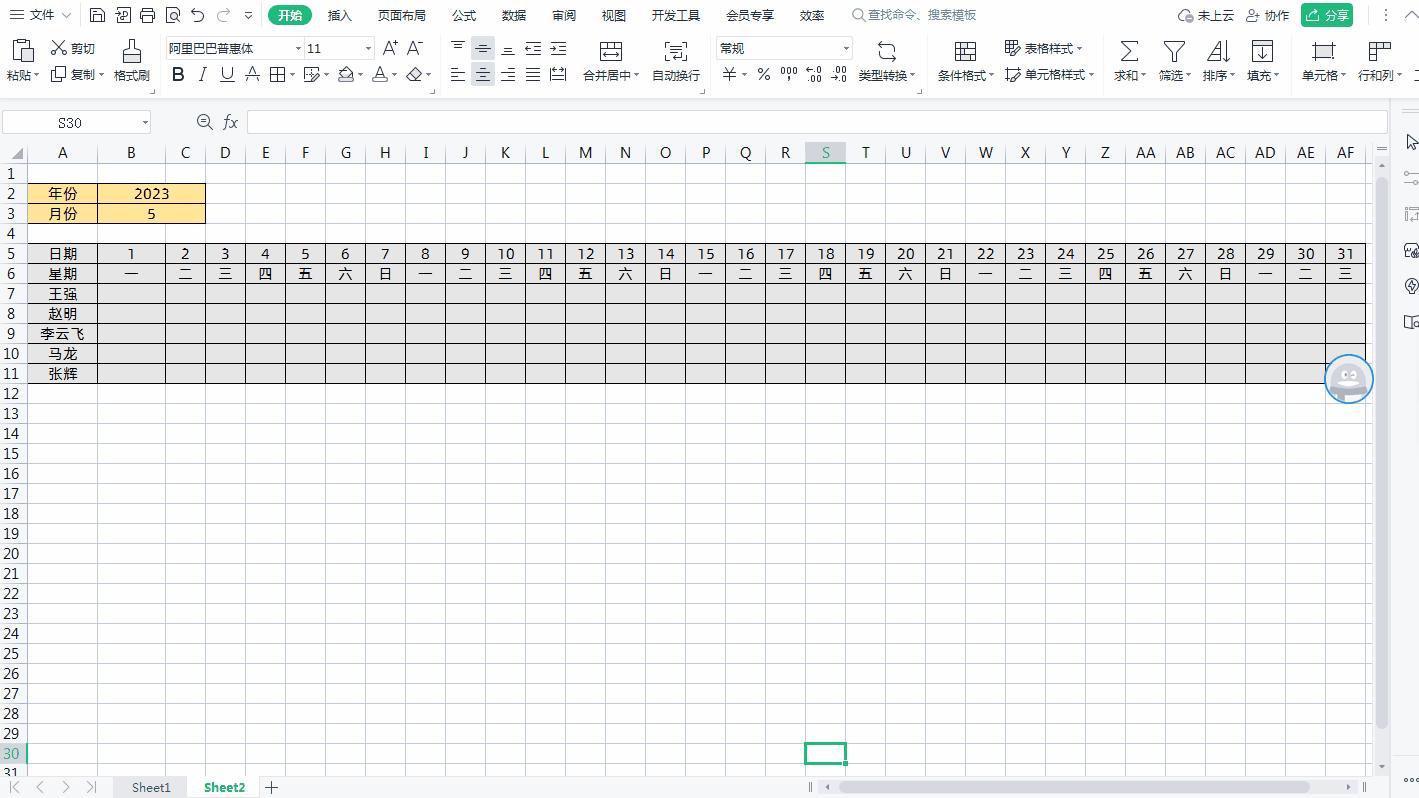Image resolution: width=1419 pixels, height=798 pixels.
Task: Apply thousands separator (000) style
Action: click(789, 74)
